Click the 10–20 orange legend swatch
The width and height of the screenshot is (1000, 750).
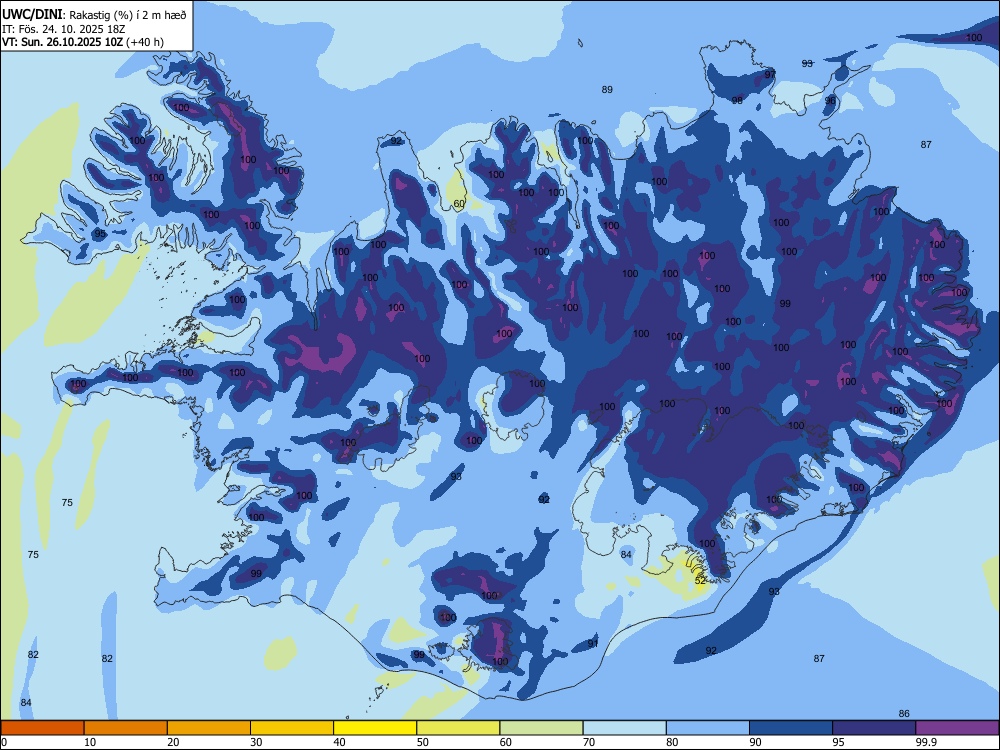click(x=126, y=728)
